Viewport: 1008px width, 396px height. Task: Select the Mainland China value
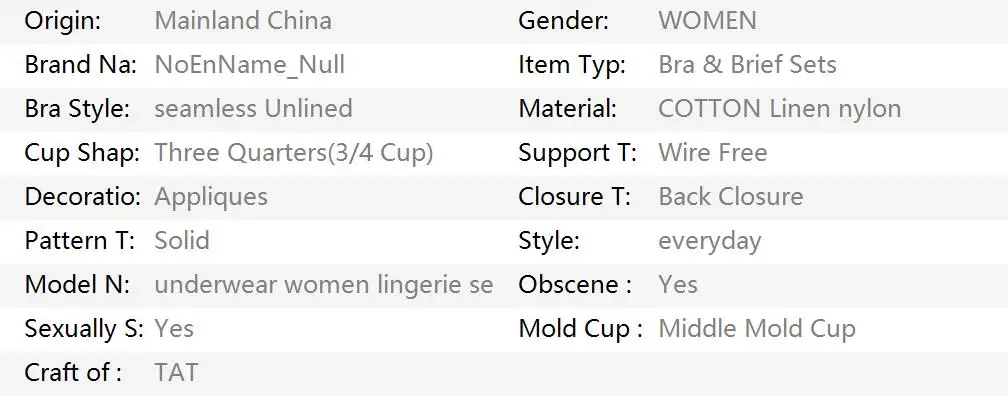pyautogui.click(x=243, y=21)
